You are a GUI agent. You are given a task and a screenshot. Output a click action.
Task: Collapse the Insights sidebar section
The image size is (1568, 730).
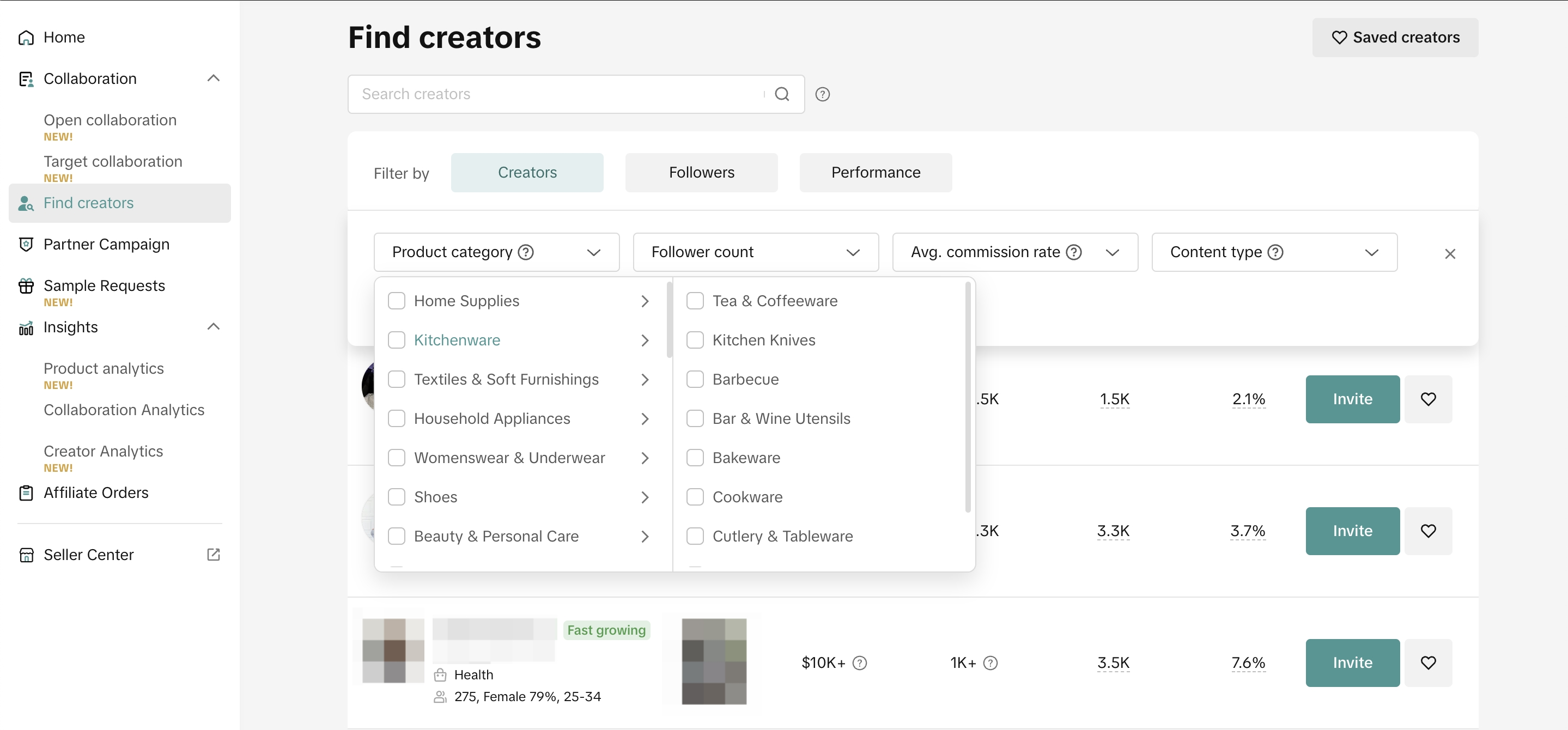(213, 327)
